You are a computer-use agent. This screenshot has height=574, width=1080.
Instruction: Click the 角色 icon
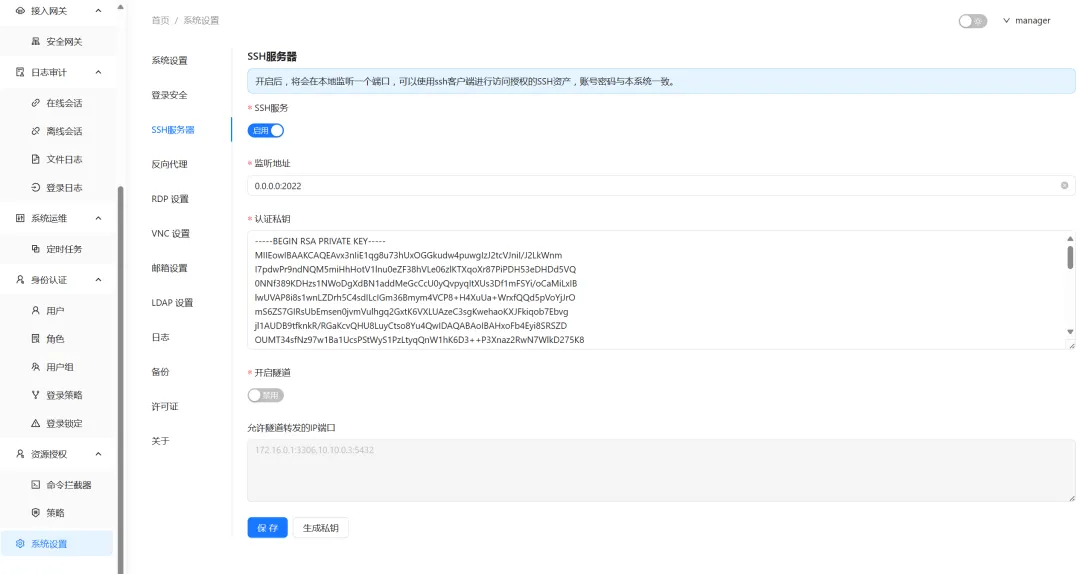tap(36, 338)
